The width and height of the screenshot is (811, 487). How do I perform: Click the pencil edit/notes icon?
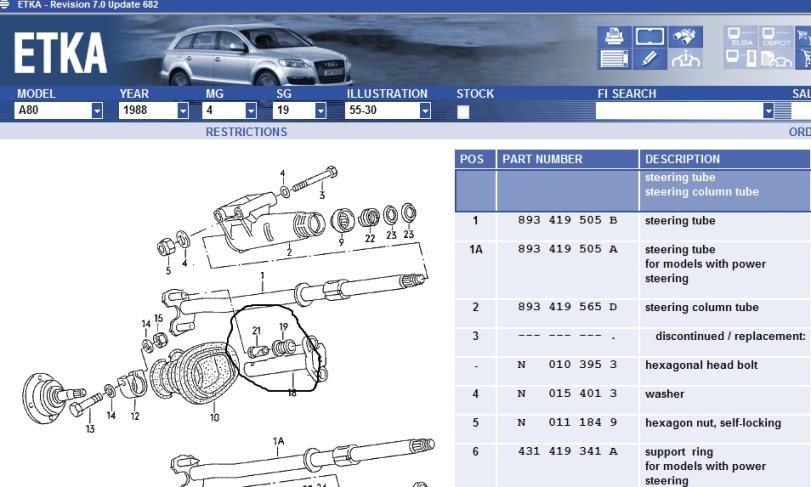click(x=650, y=59)
